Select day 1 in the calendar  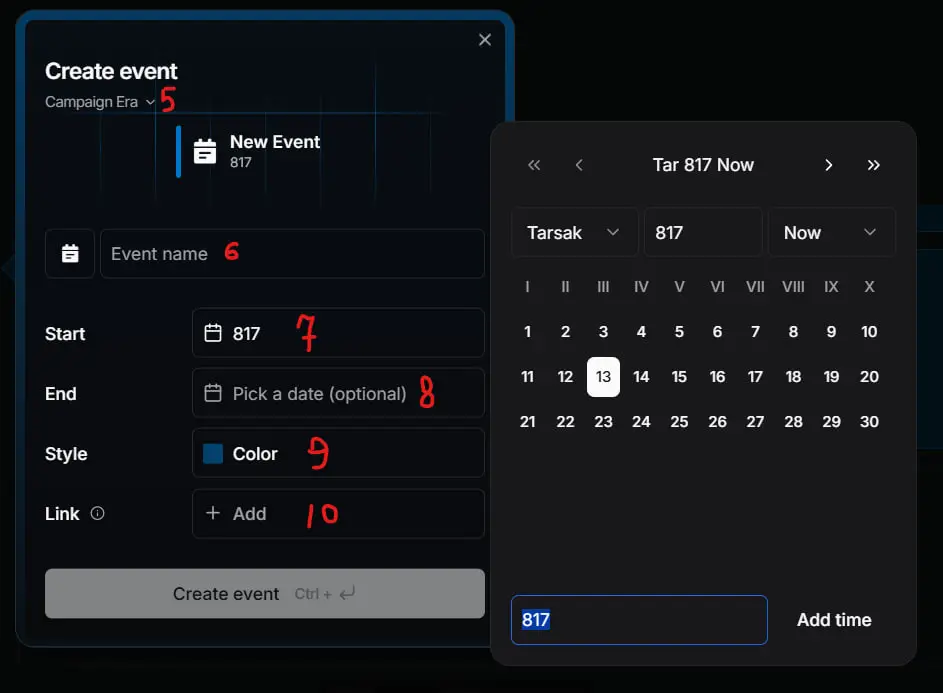coord(527,331)
